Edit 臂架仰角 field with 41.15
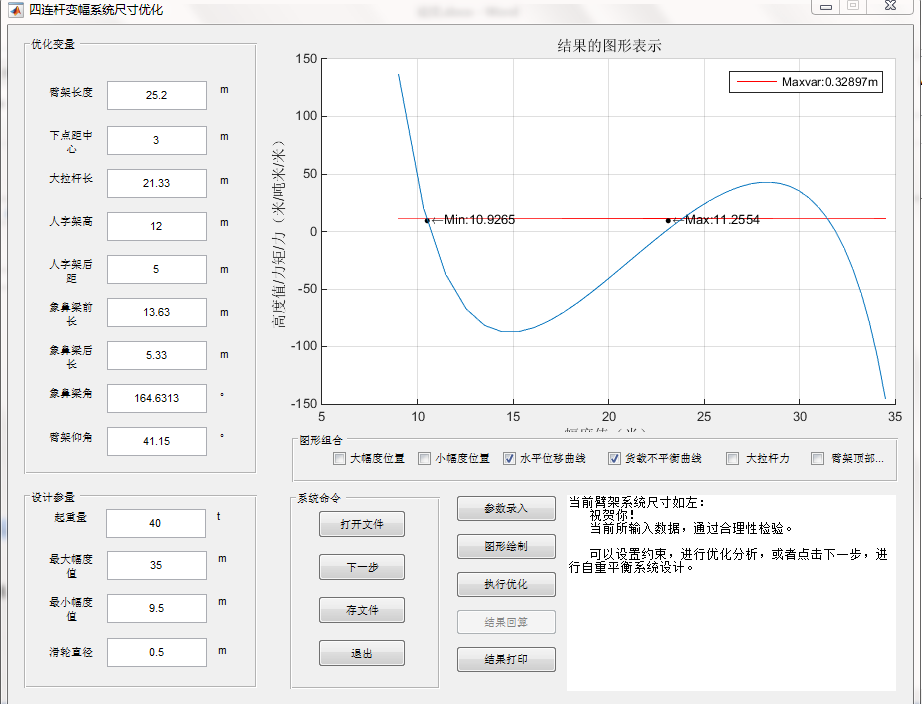This screenshot has height=704, width=922. tap(157, 441)
